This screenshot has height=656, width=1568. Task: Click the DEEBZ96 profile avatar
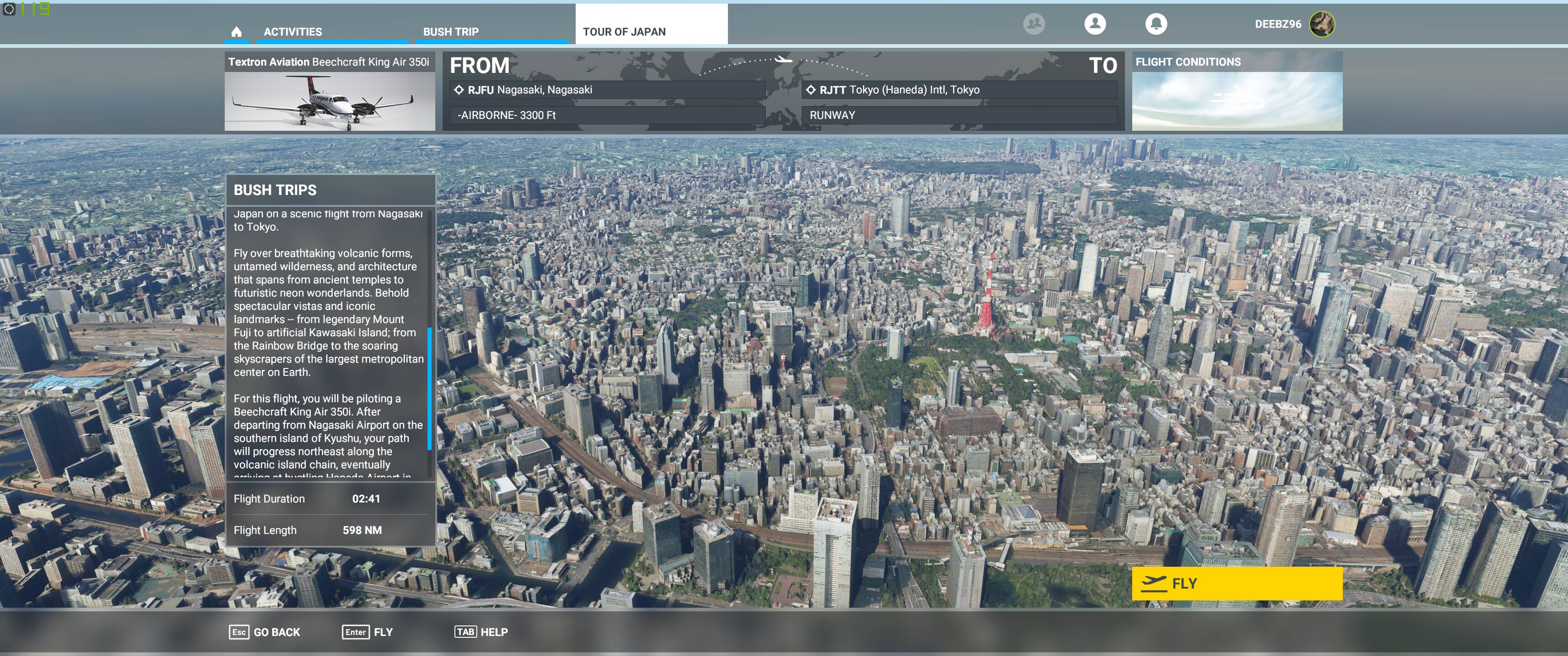[x=1322, y=24]
